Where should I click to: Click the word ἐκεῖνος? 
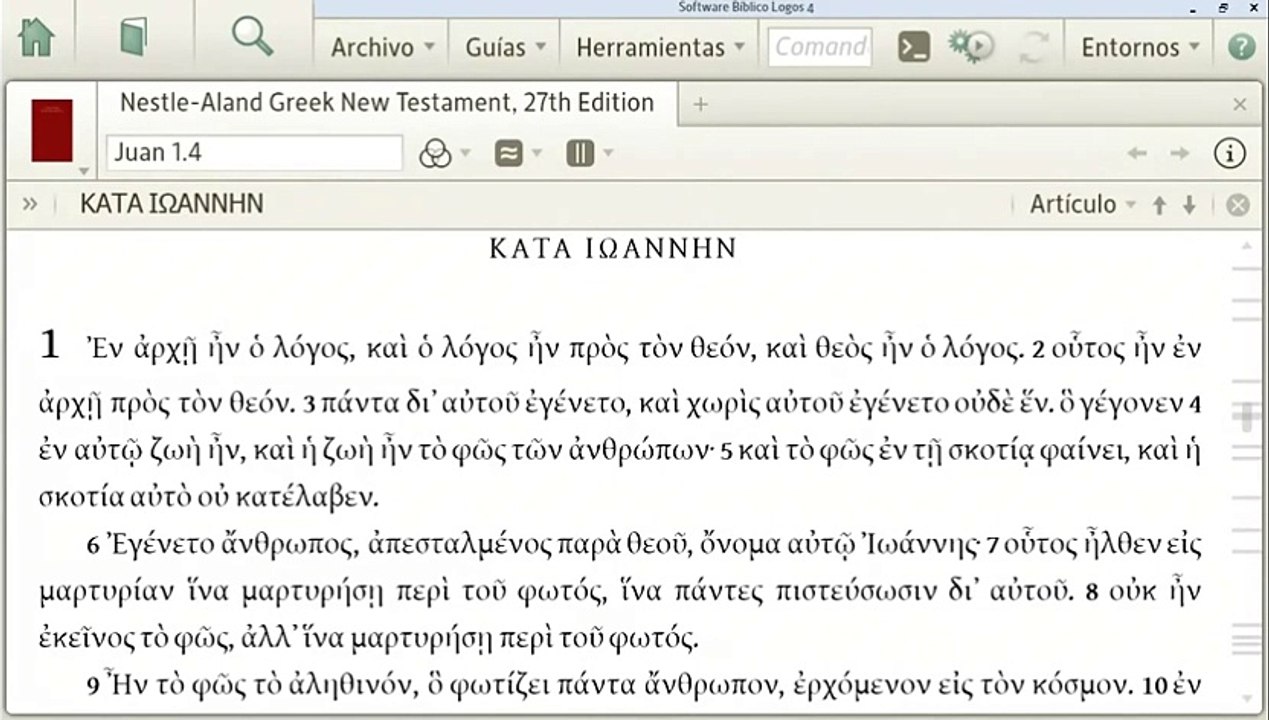(88, 637)
